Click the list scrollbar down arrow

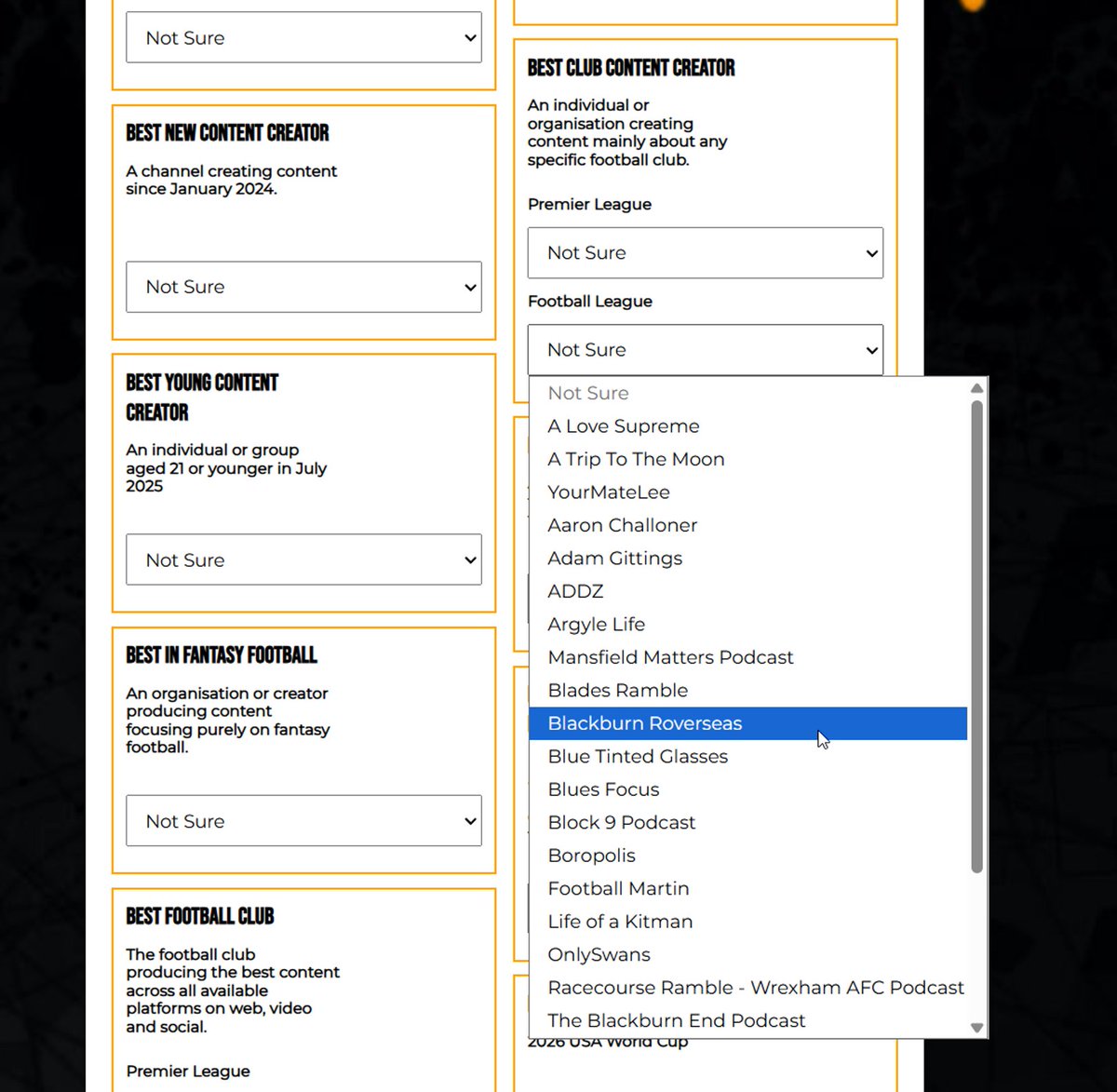(x=976, y=1028)
